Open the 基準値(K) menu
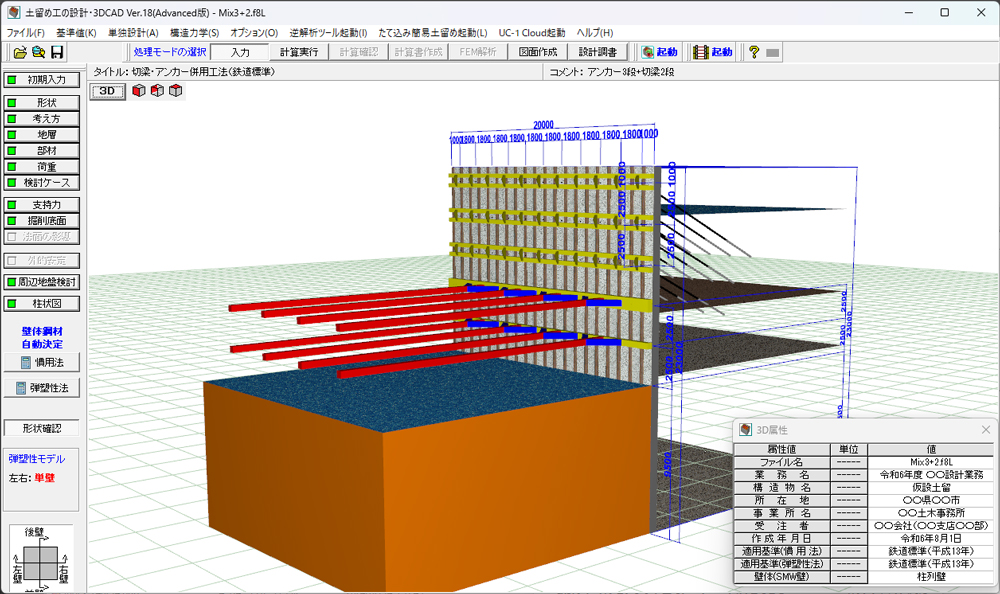Screen dimensions: 1000x594 coord(76,33)
